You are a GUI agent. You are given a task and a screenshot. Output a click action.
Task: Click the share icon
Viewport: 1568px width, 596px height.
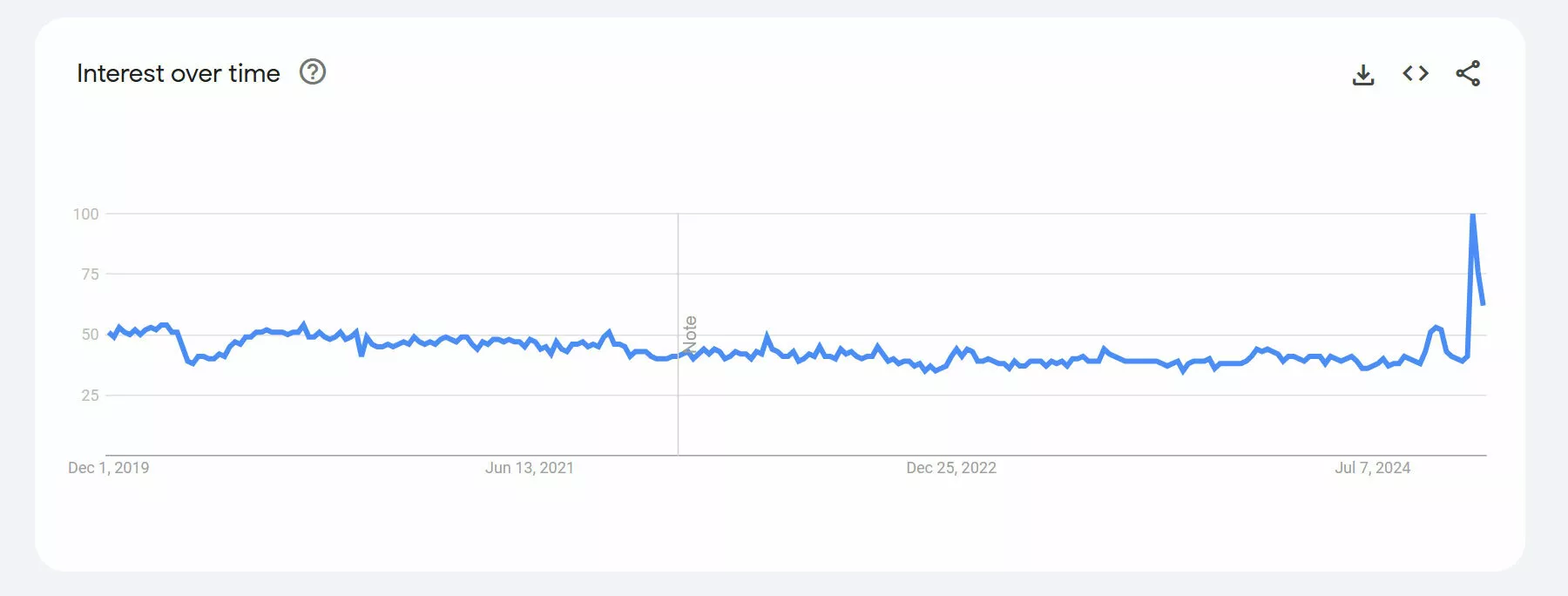(x=1468, y=73)
